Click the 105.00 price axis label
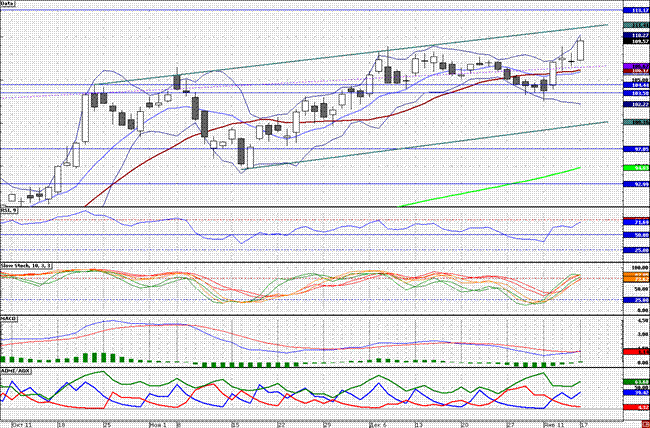 click(640, 80)
